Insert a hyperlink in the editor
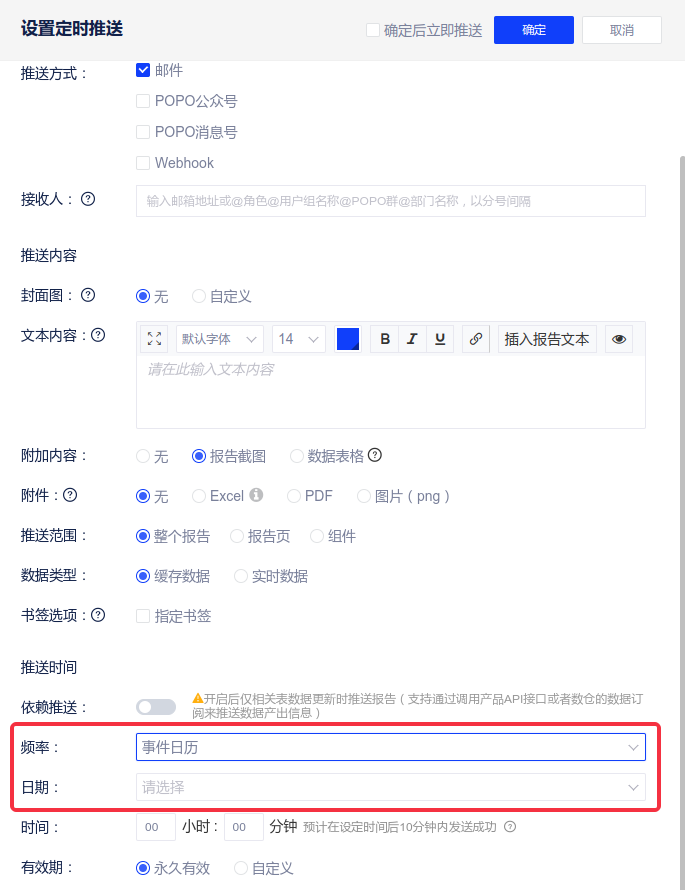The width and height of the screenshot is (685, 890). [477, 339]
